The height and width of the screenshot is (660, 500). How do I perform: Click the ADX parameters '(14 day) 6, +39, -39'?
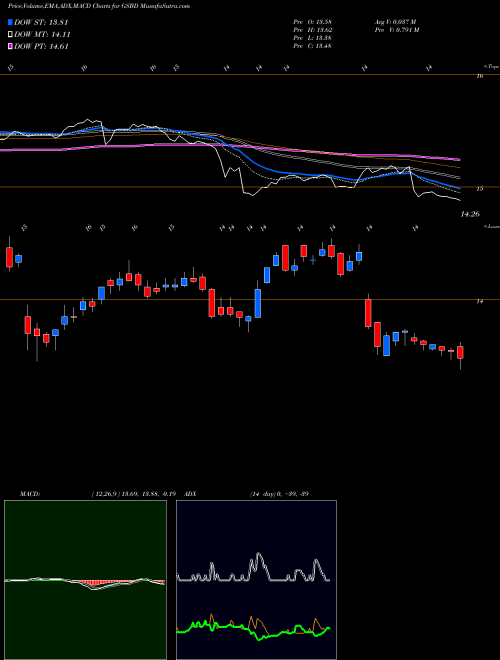[x=279, y=494]
